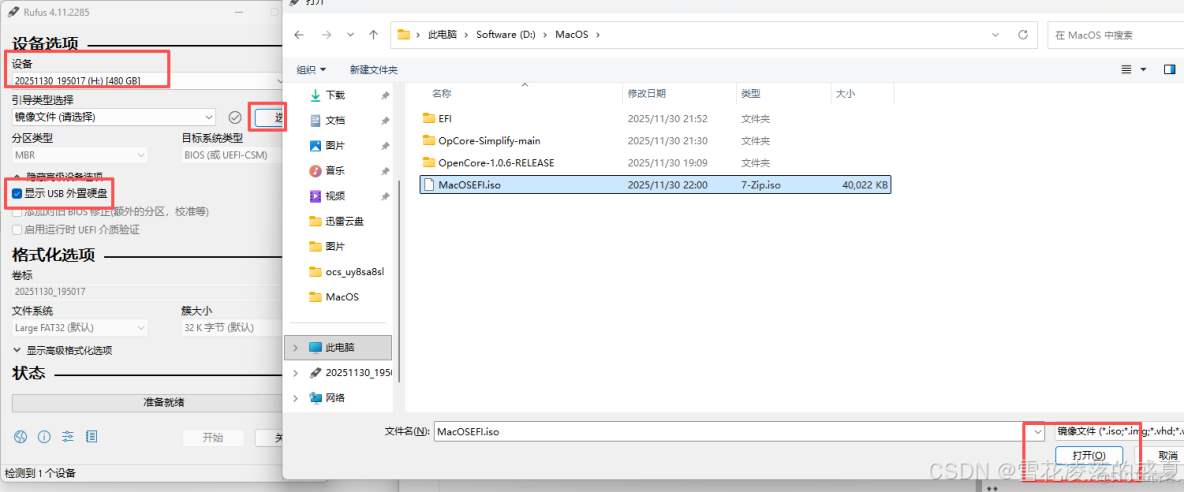
Task: Open Rufus log icon
Action: tap(91, 436)
